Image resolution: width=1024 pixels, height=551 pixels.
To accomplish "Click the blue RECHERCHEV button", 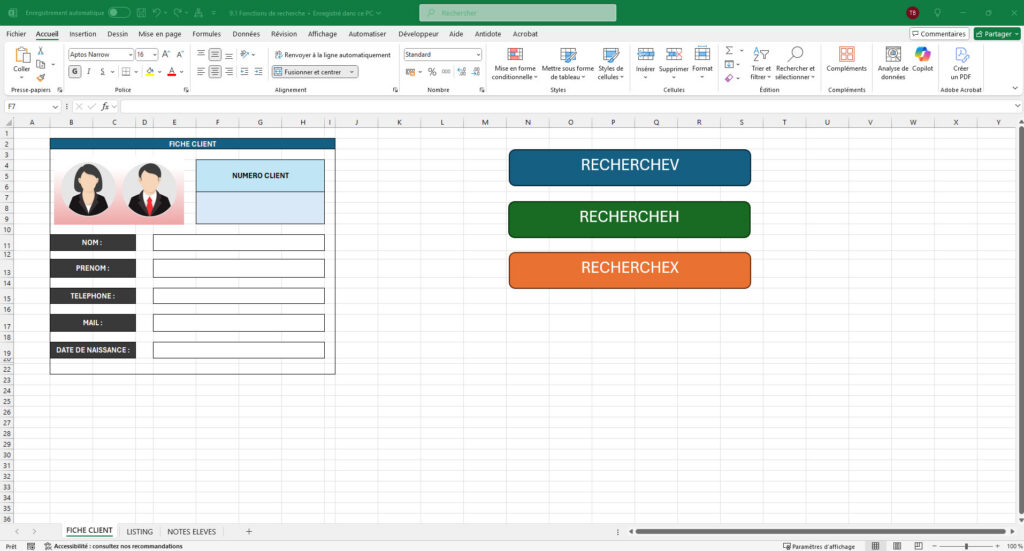I will point(629,167).
